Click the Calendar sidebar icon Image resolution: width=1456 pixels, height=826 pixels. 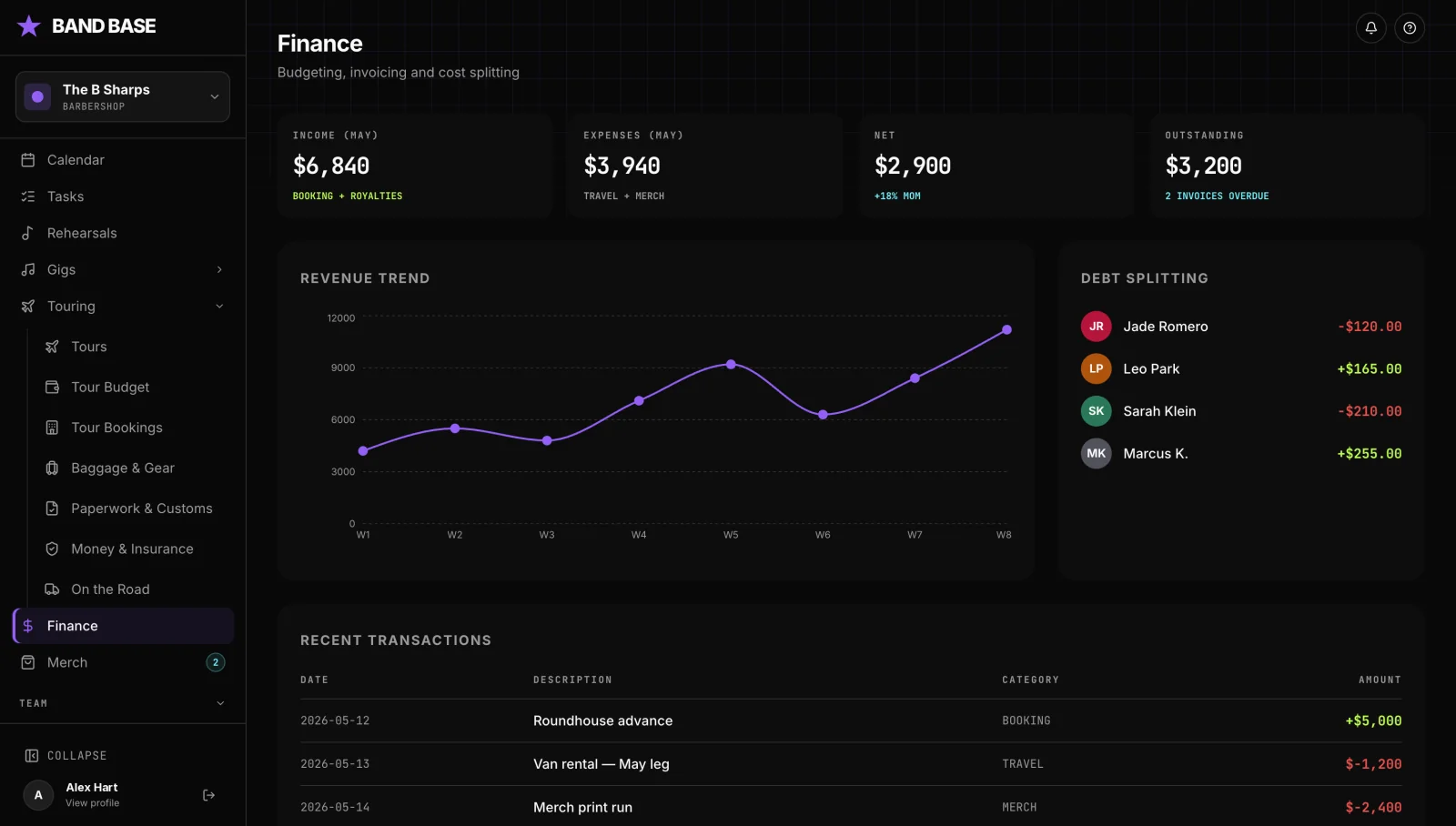(28, 160)
